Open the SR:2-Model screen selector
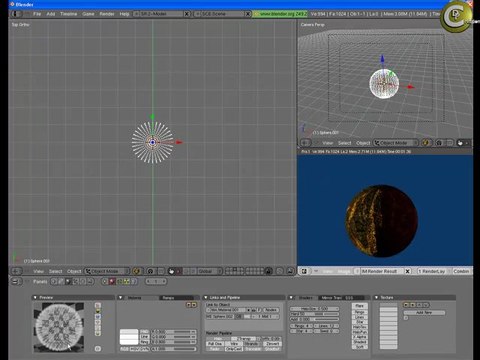Viewport: 480px width, 360px height. (159, 14)
